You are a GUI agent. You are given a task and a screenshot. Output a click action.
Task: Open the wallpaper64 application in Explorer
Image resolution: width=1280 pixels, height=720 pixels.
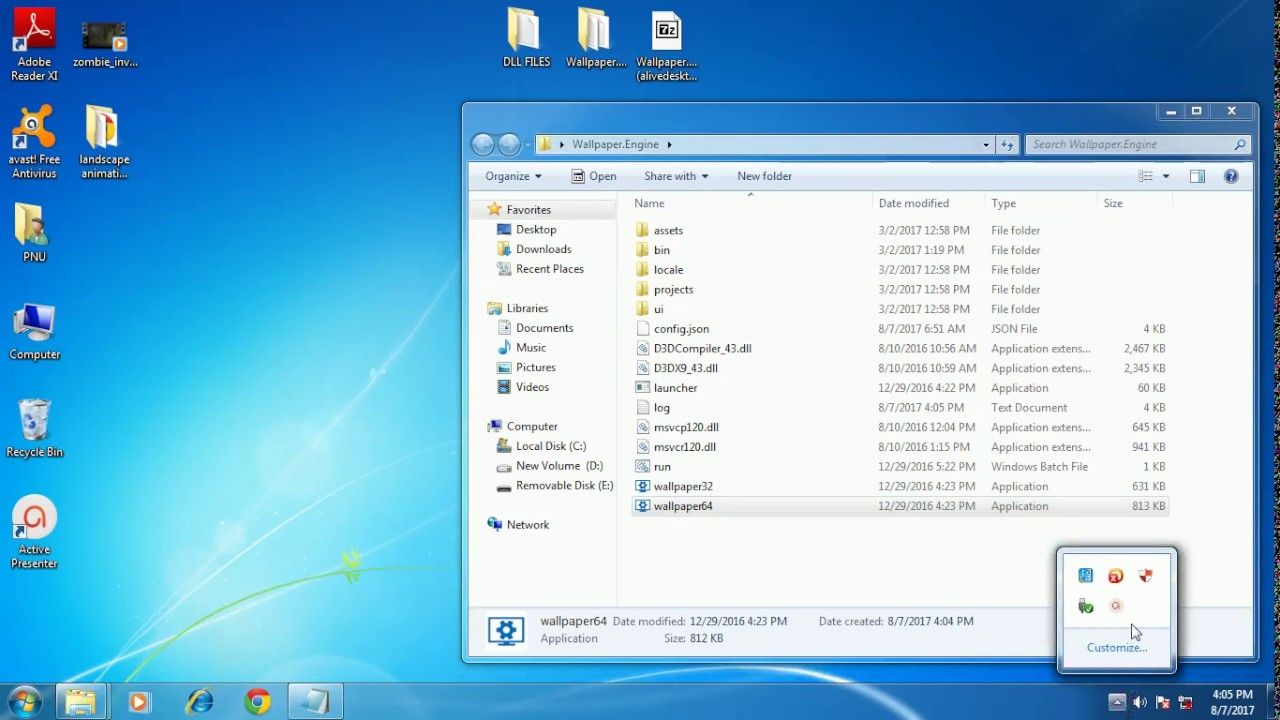pos(683,506)
